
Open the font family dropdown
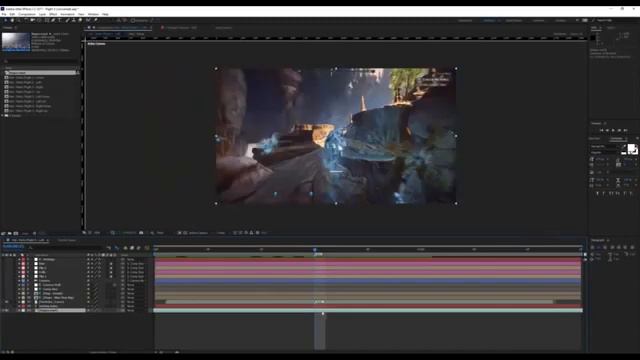click(606, 146)
